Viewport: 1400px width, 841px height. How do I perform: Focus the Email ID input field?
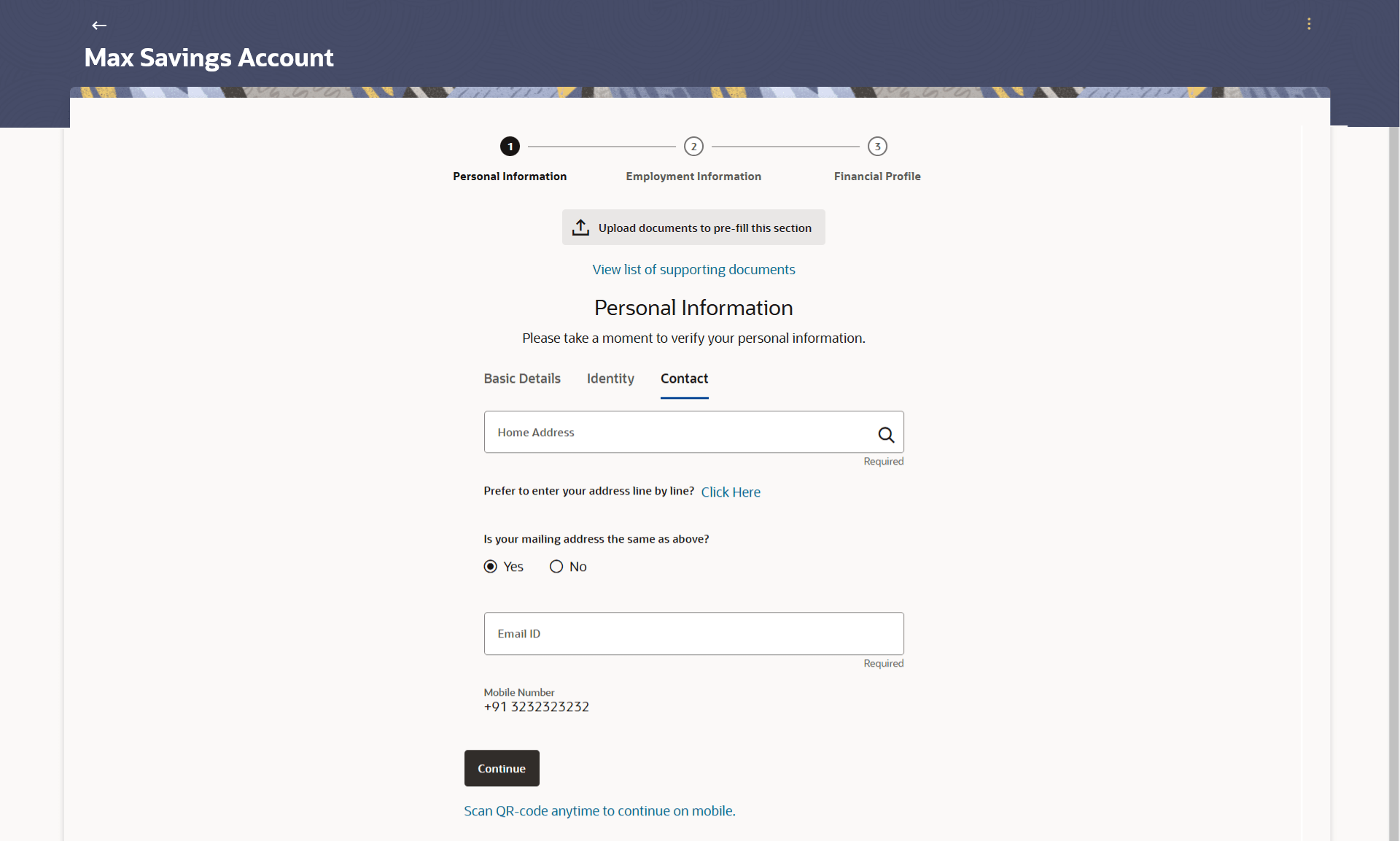coord(693,634)
